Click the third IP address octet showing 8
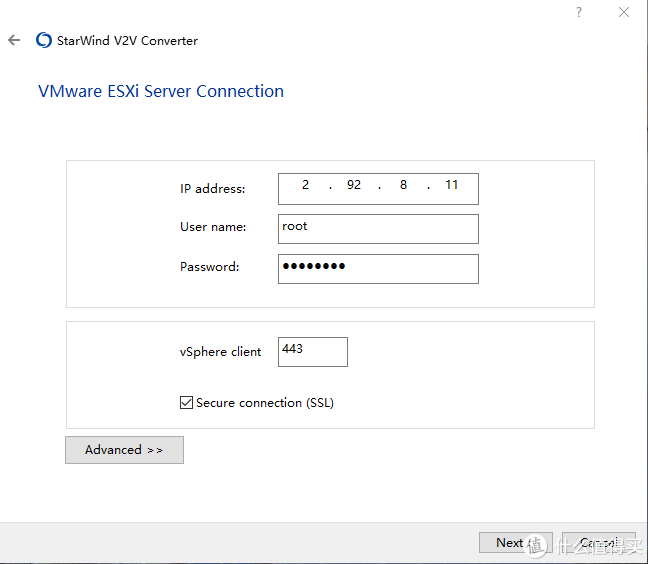This screenshot has width=648, height=564. 403,185
